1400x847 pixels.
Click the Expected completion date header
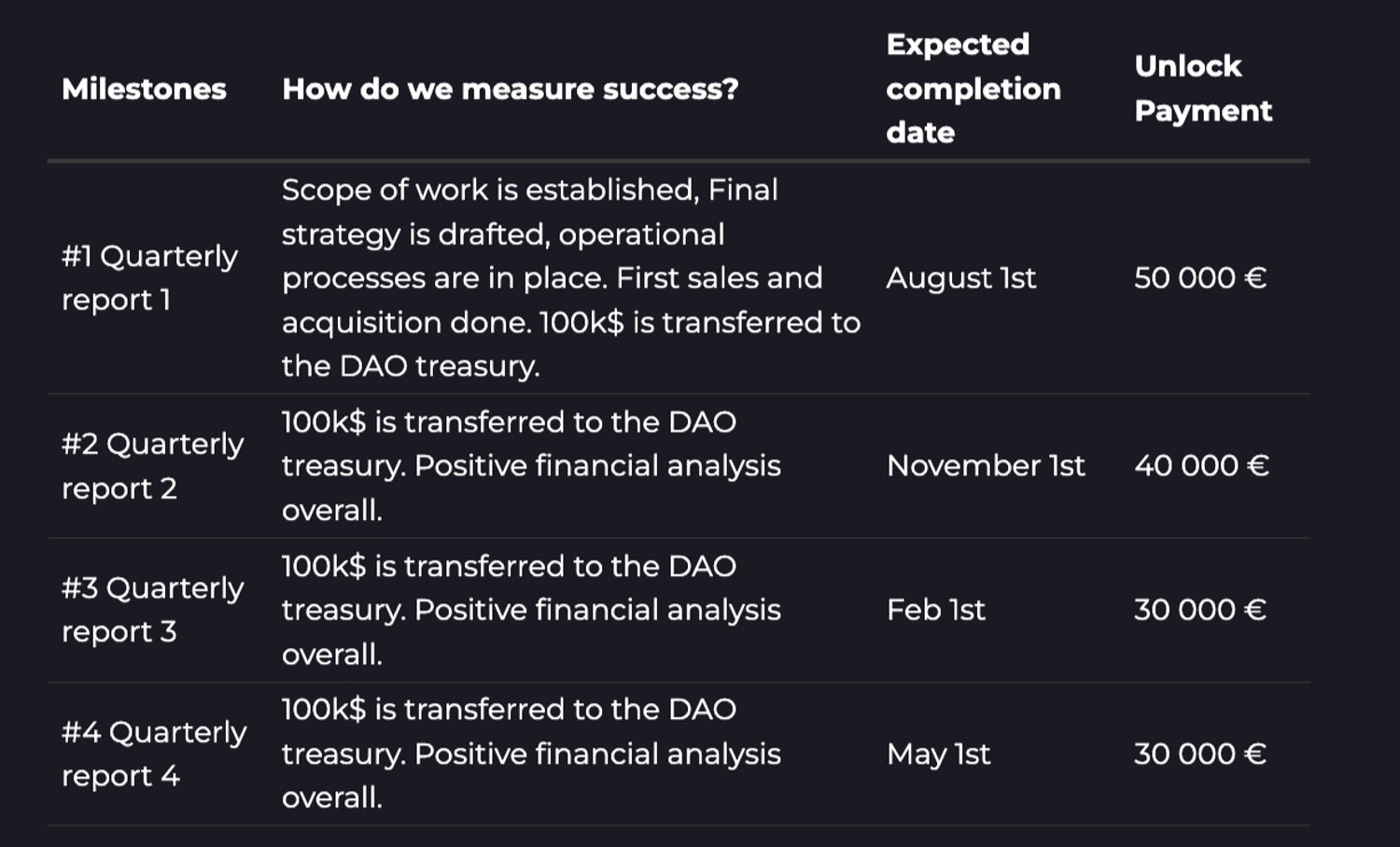pyautogui.click(x=973, y=88)
